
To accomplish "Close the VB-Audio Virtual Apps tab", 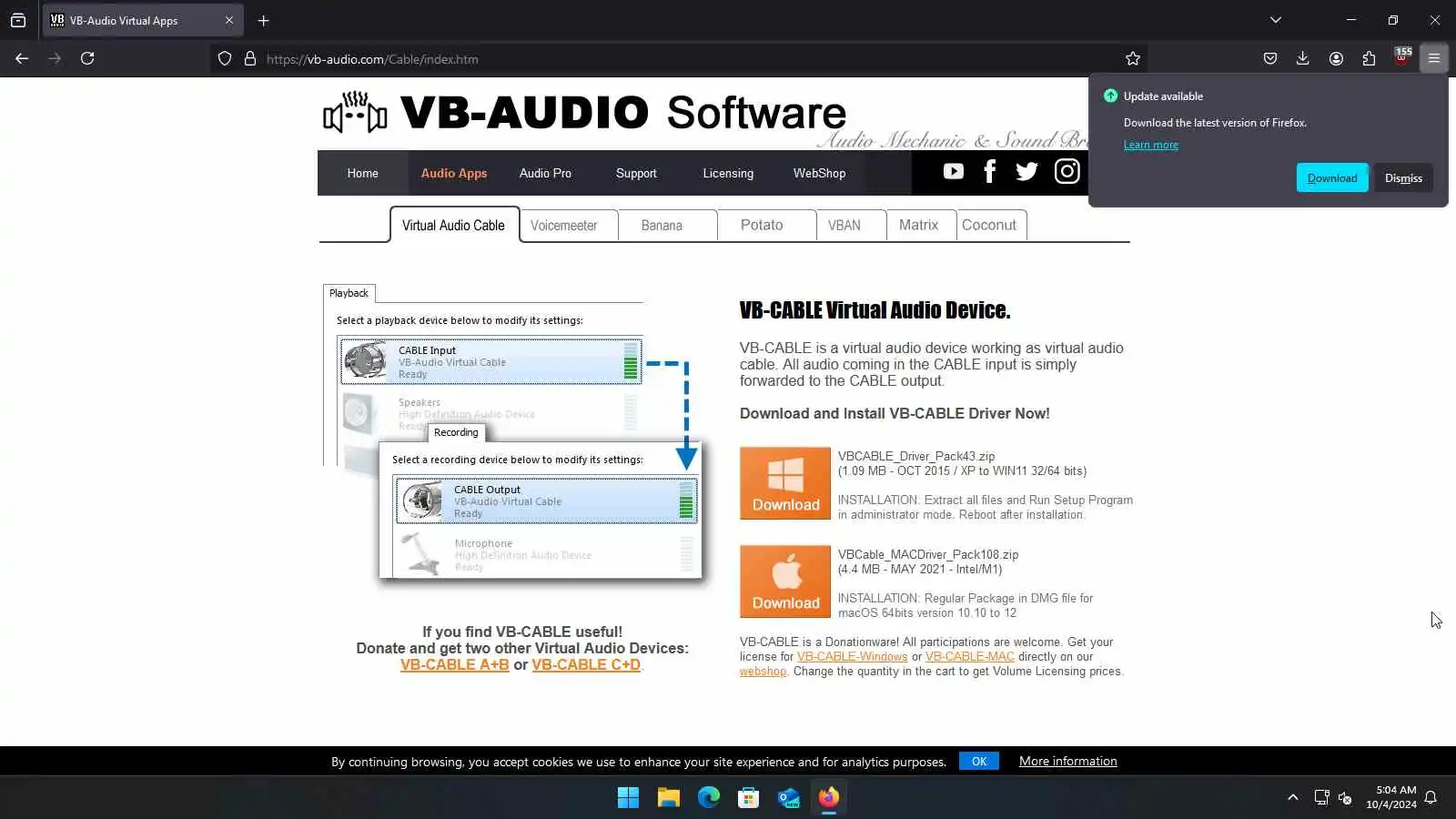I will pos(229,20).
